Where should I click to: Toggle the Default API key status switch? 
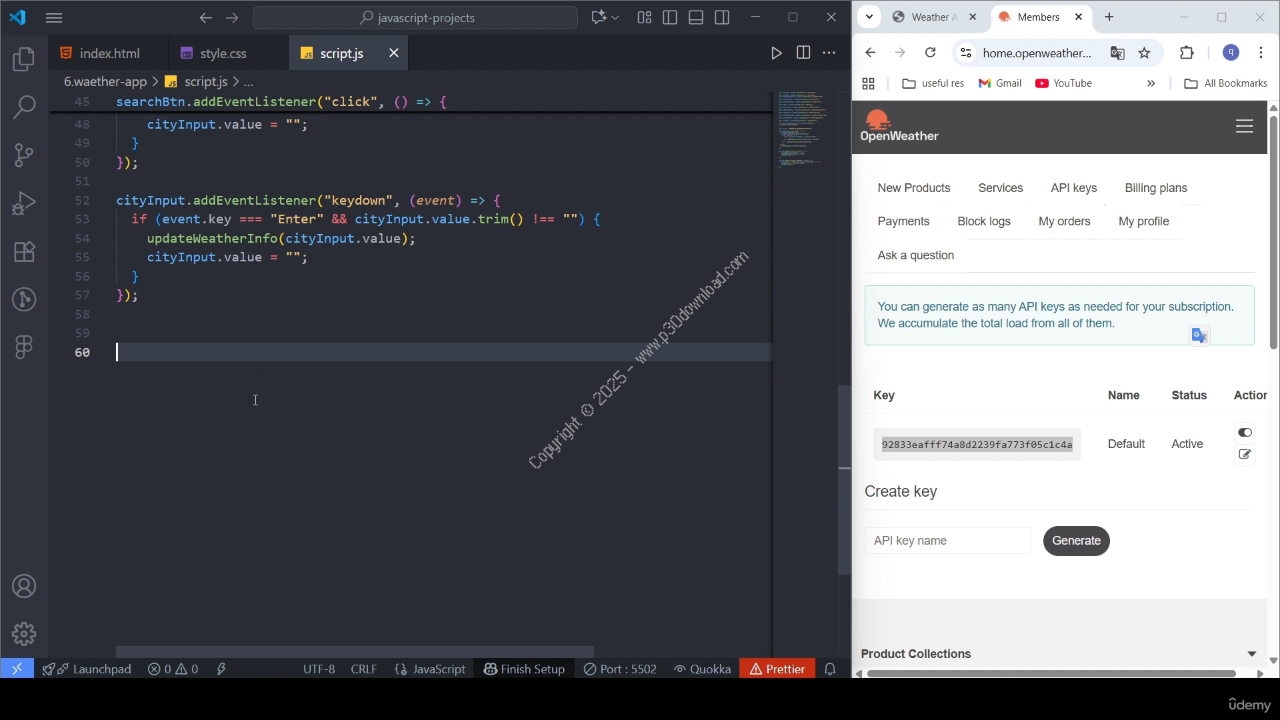click(x=1244, y=433)
